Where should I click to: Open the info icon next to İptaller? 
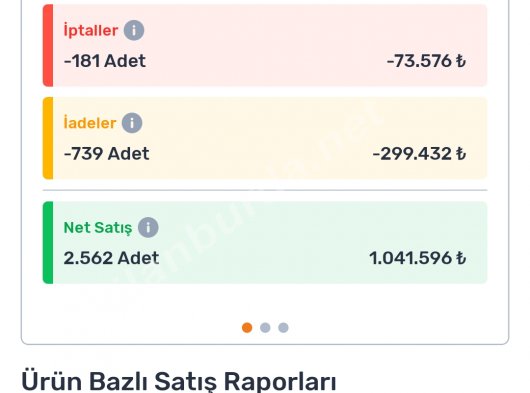coord(134,30)
